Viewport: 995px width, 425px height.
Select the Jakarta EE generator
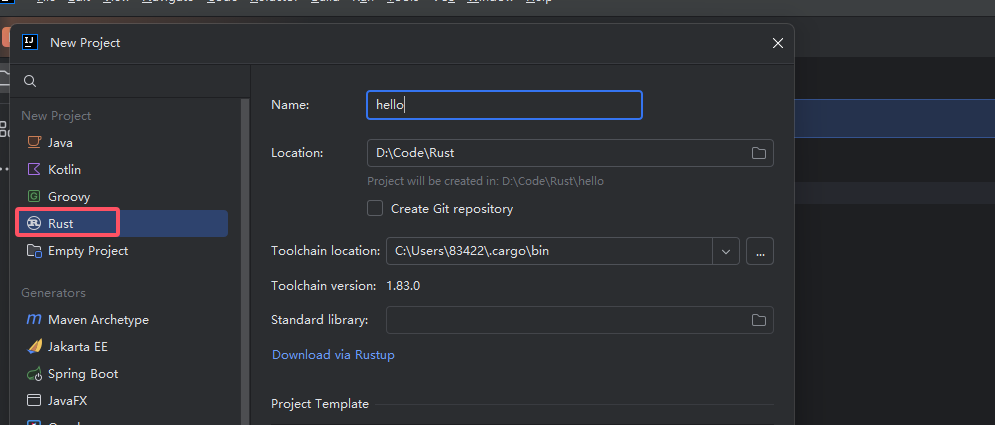(x=77, y=347)
